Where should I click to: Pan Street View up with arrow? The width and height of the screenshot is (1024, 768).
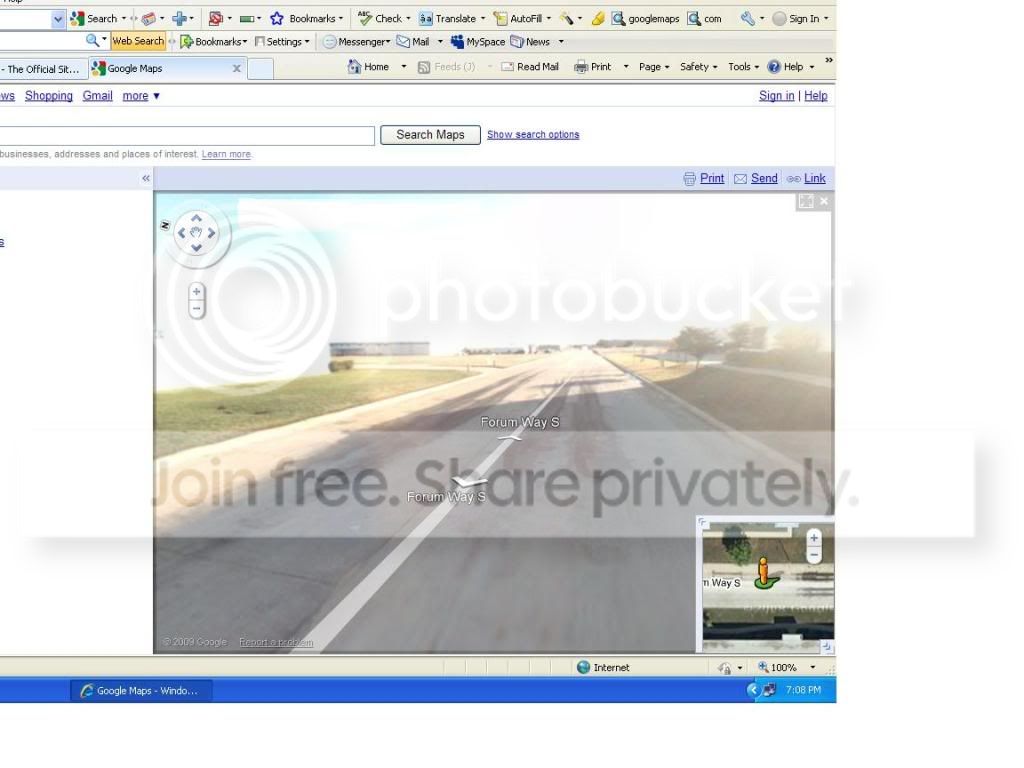coord(196,219)
